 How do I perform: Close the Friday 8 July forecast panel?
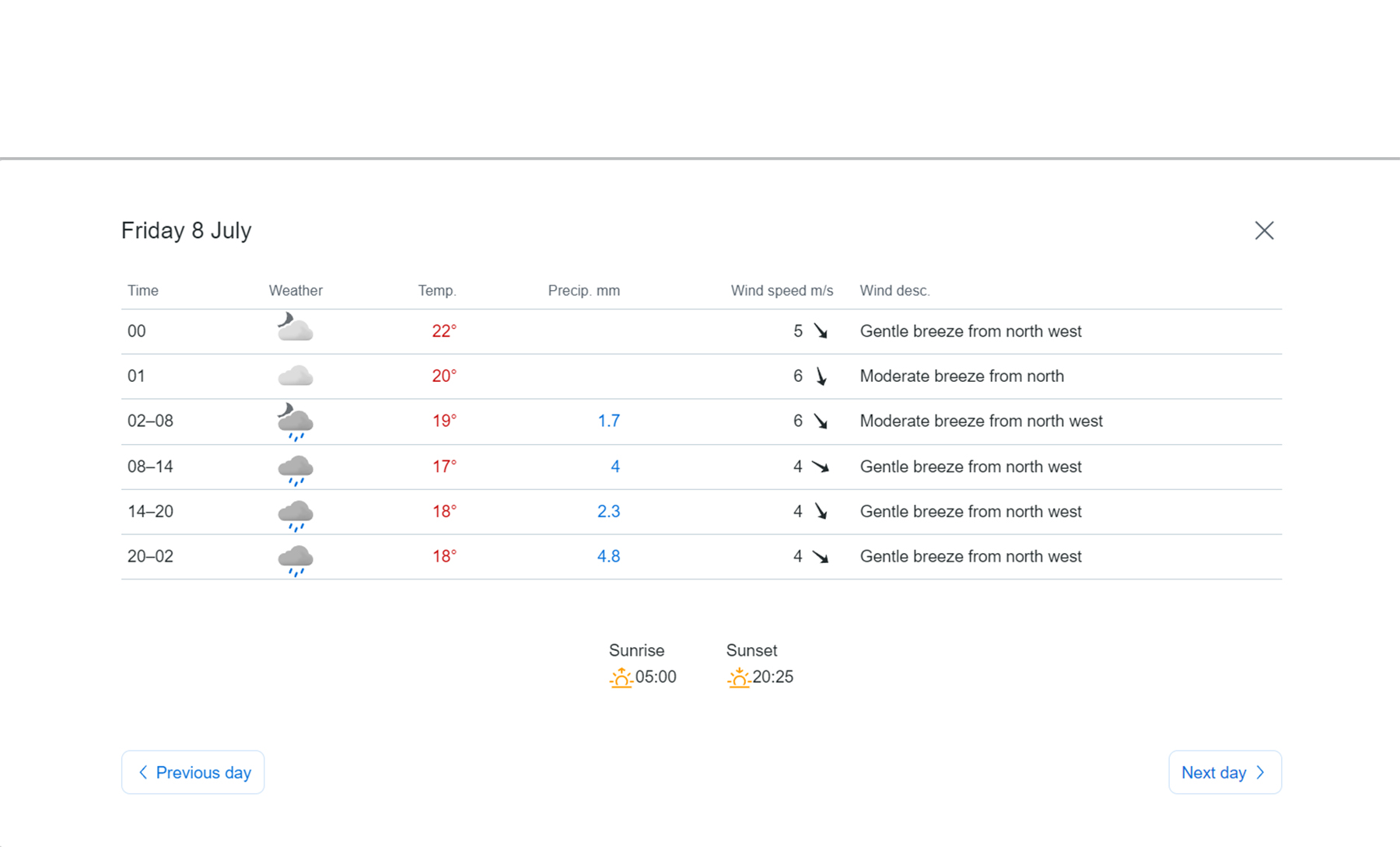pyautogui.click(x=1264, y=230)
